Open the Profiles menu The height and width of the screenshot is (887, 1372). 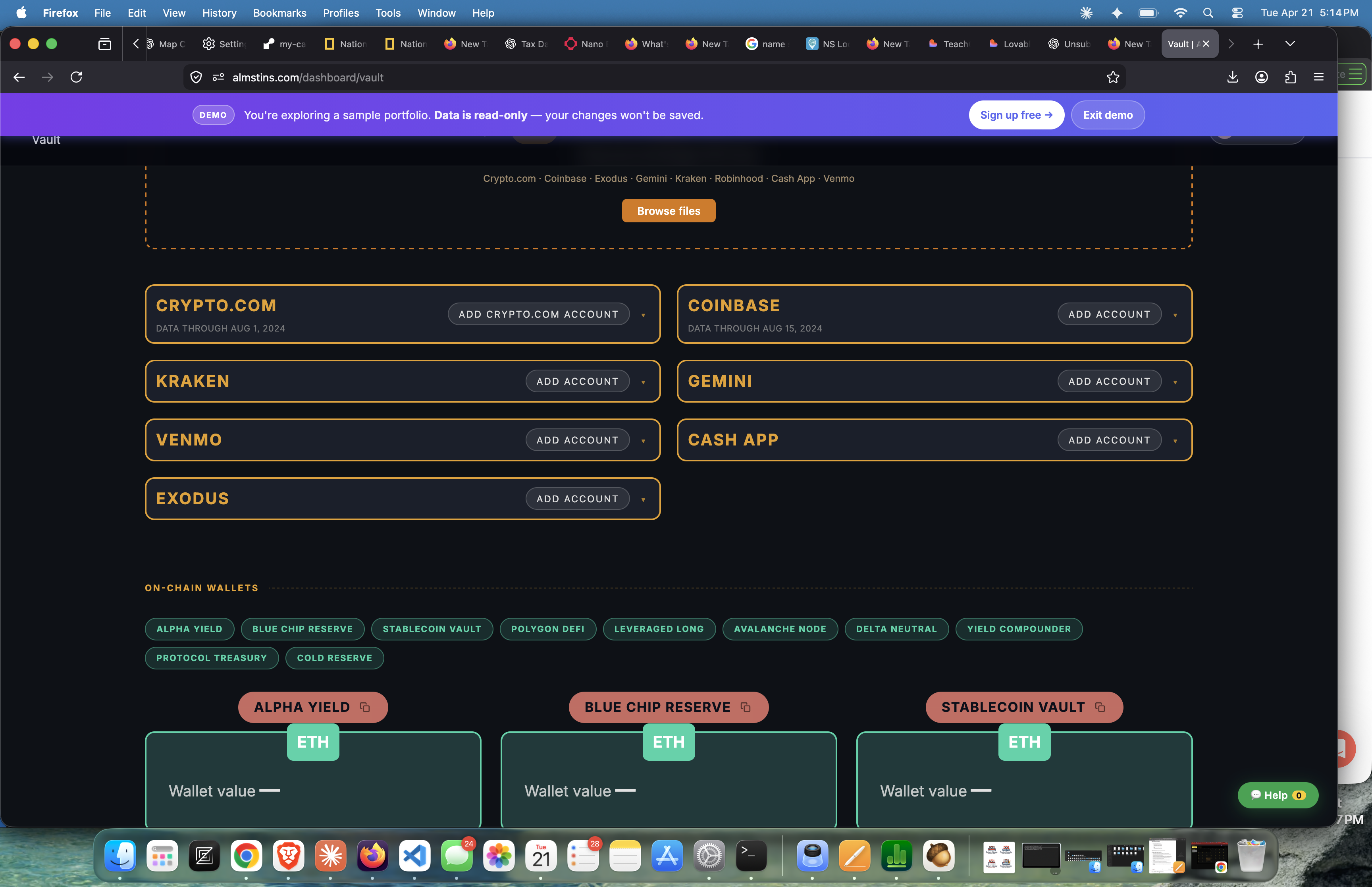[x=341, y=13]
